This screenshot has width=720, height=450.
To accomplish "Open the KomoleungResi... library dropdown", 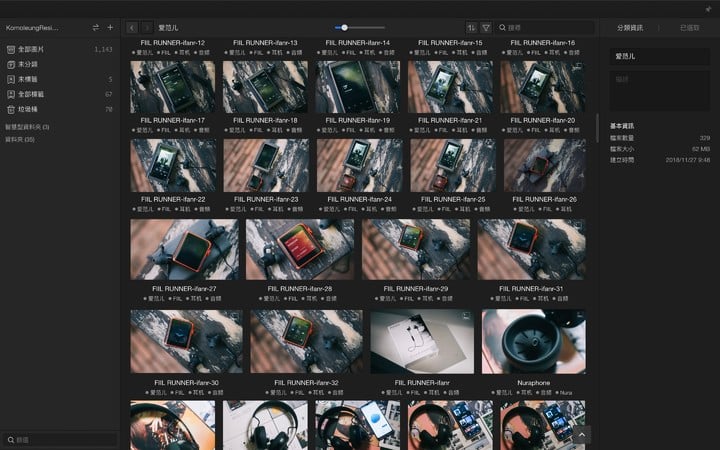I will pos(32,28).
